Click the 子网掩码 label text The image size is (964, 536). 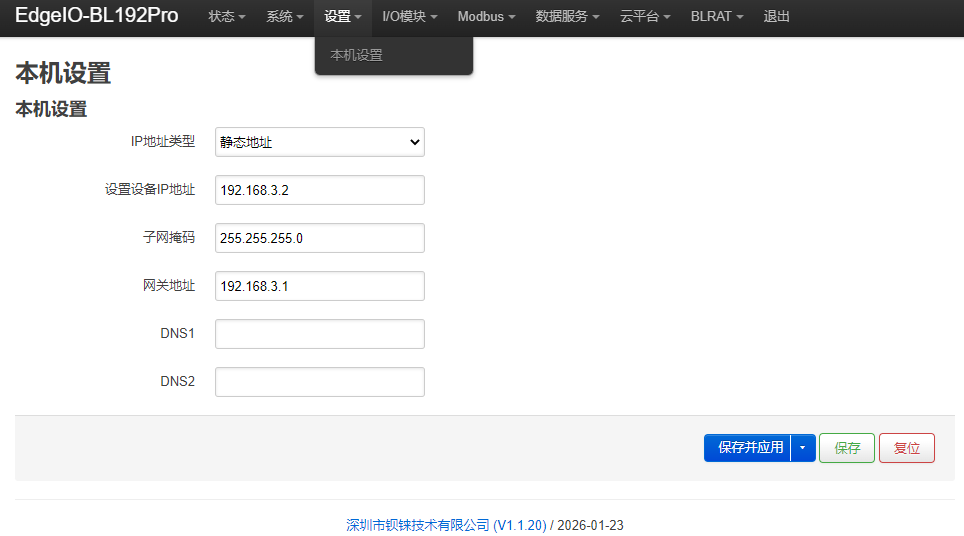(168, 237)
